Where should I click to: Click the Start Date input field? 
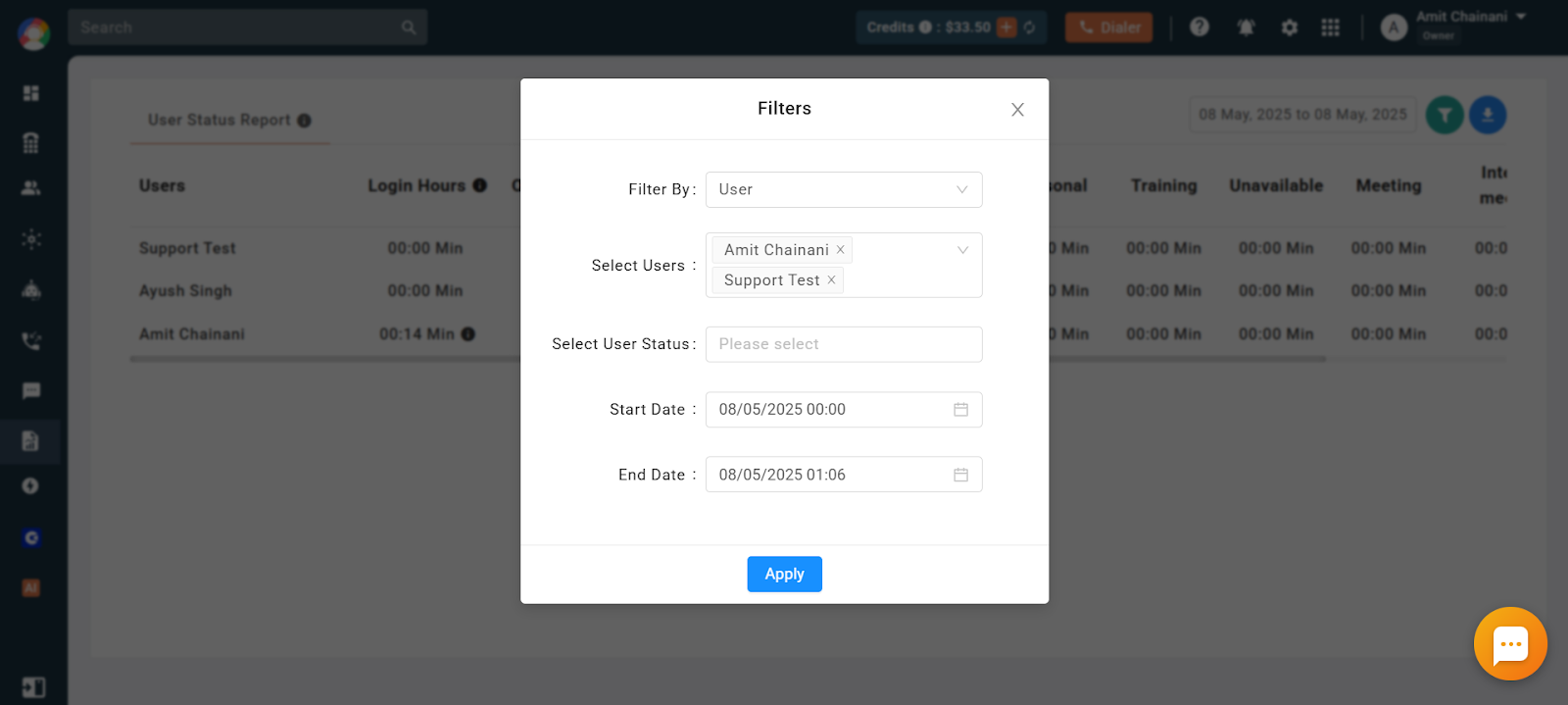844,410
